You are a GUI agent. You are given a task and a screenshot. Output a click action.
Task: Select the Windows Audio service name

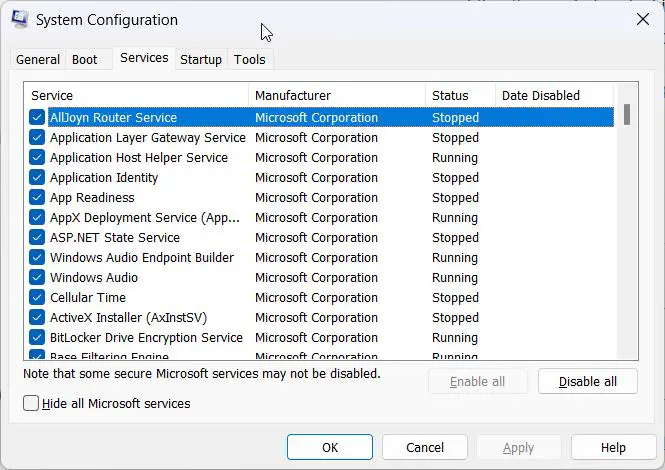pyautogui.click(x=94, y=277)
